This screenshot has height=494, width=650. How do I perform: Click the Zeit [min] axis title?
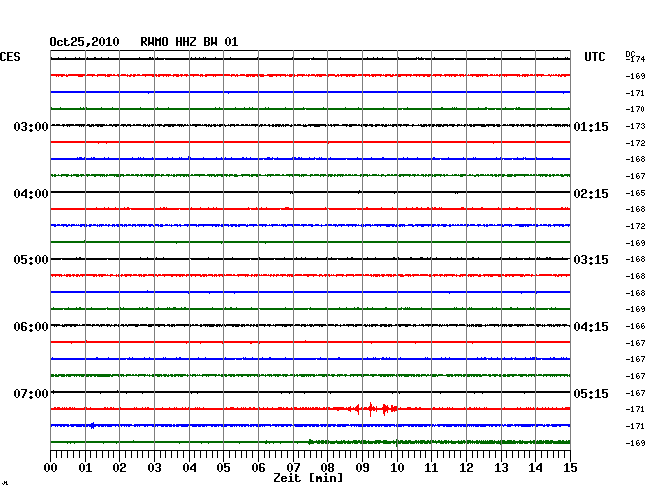[x=308, y=478]
